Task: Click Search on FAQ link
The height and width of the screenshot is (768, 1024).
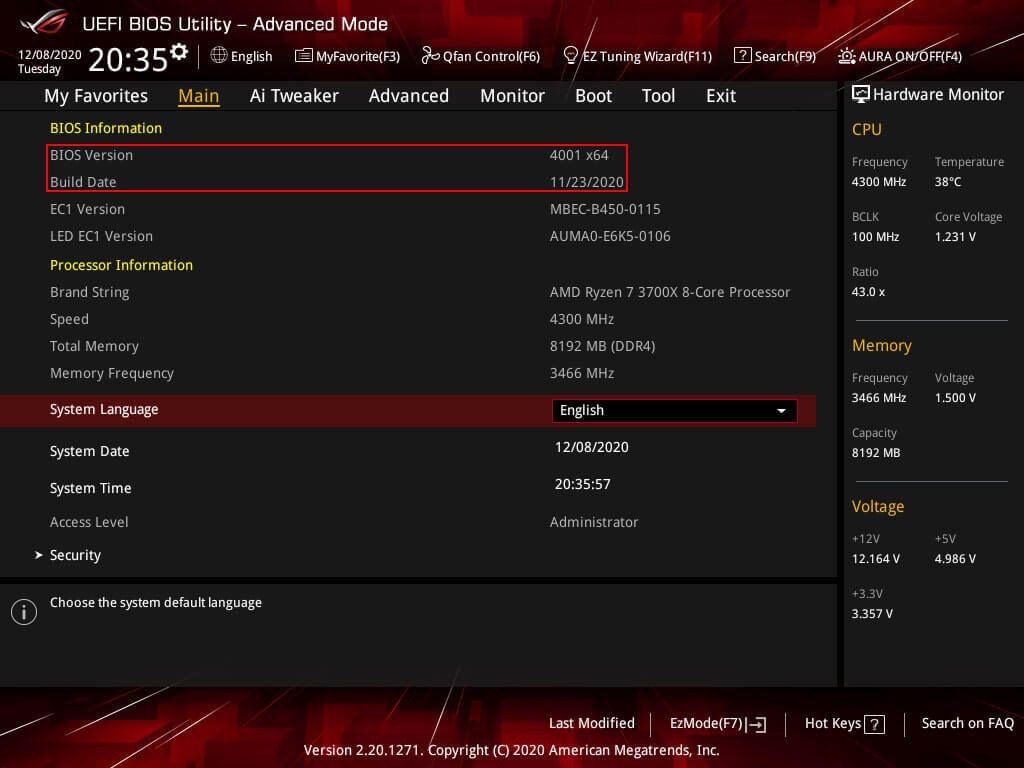Action: coord(967,723)
